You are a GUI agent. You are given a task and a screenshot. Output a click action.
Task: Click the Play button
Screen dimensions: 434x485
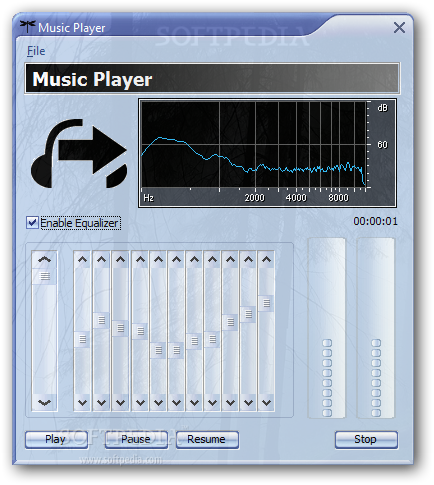[x=56, y=440]
